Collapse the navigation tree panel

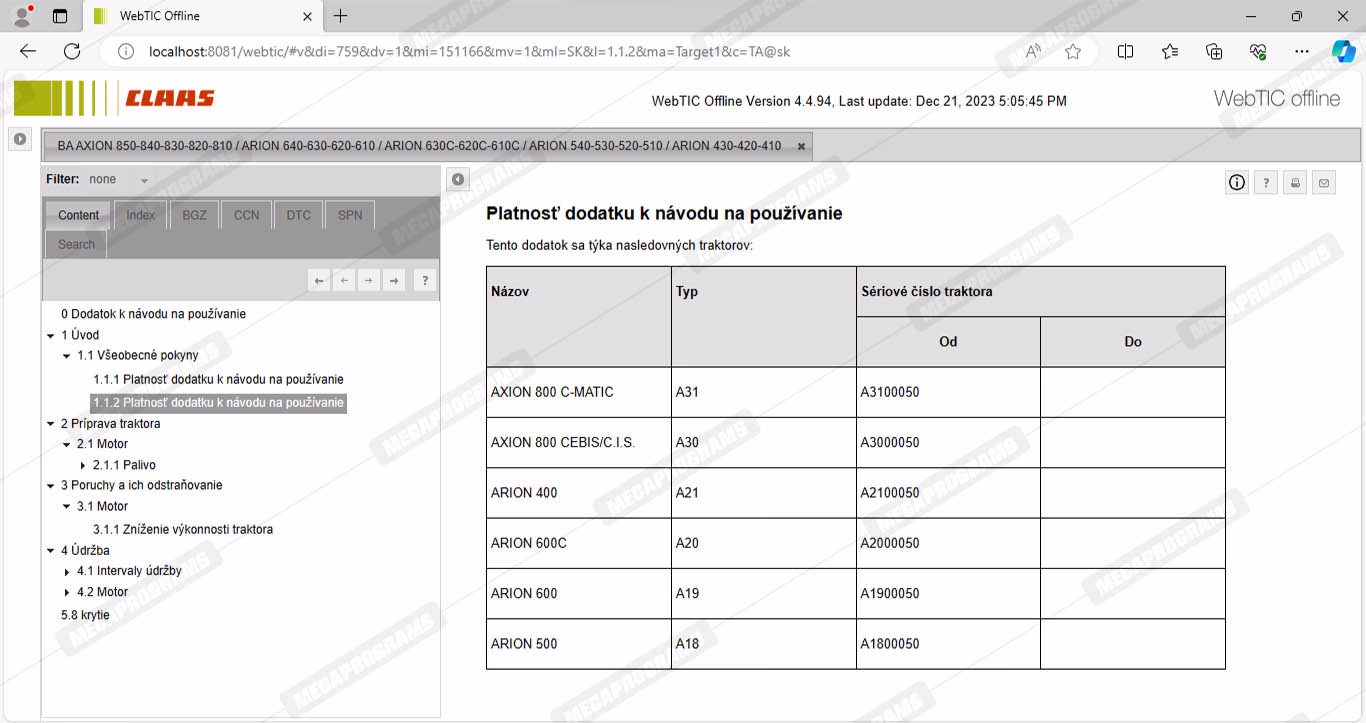click(x=457, y=179)
